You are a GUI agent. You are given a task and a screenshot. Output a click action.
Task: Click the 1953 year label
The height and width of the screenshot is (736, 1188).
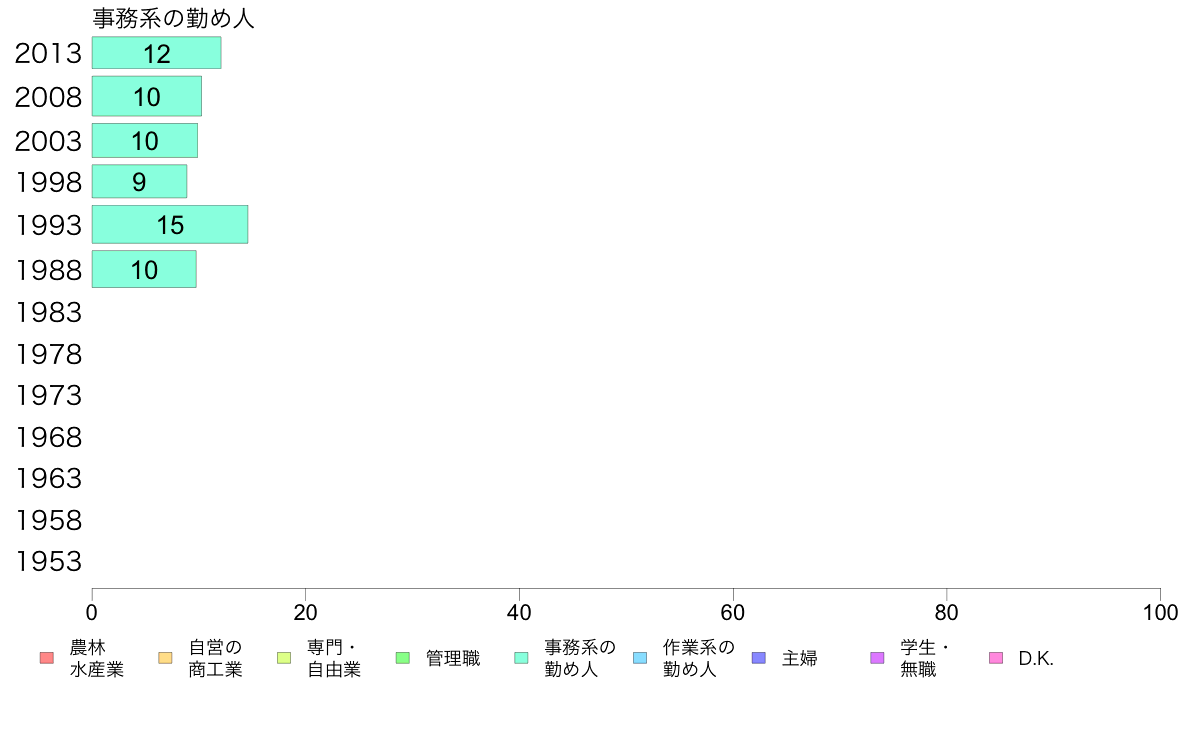(48, 562)
